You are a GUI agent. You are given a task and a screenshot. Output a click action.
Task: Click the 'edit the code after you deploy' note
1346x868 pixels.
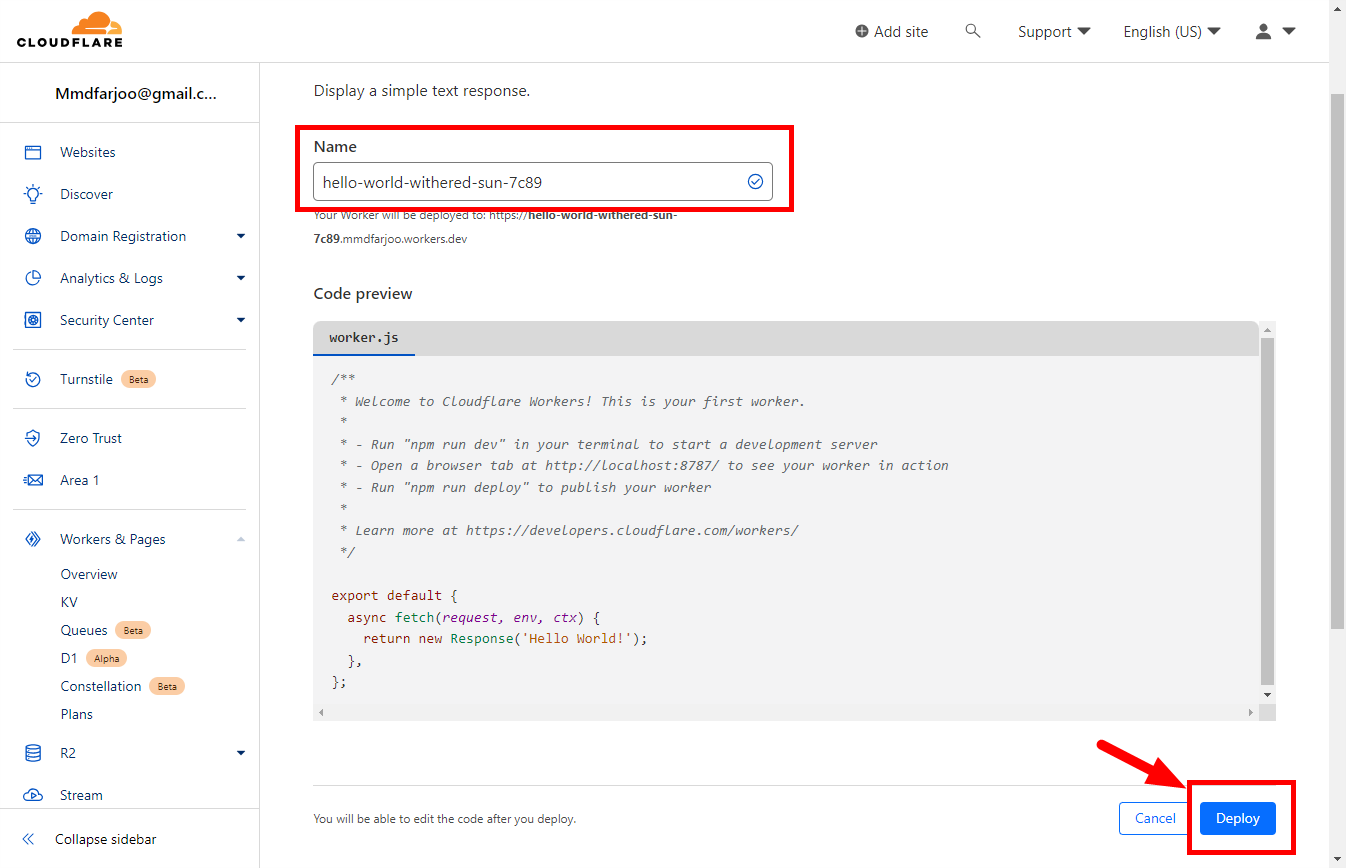coord(444,819)
